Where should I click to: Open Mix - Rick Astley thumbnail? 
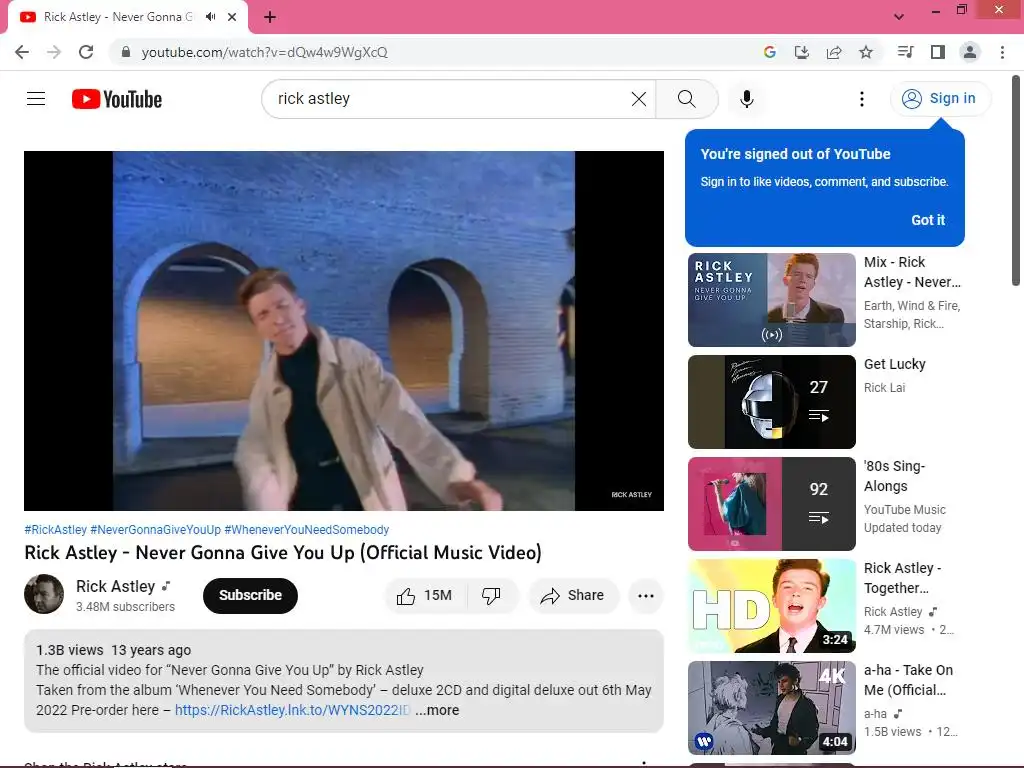coord(771,300)
